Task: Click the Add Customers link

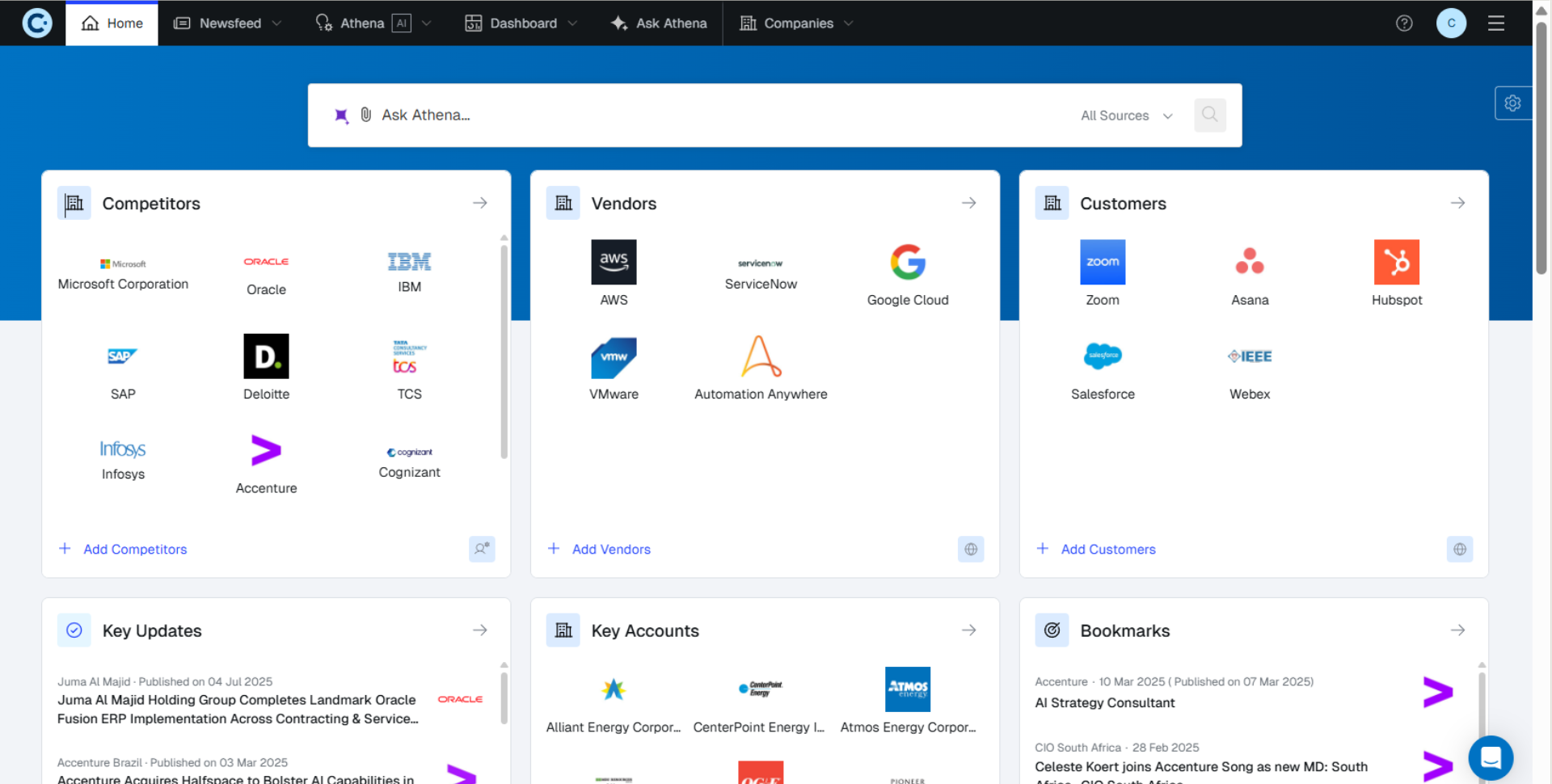Action: click(x=1107, y=550)
